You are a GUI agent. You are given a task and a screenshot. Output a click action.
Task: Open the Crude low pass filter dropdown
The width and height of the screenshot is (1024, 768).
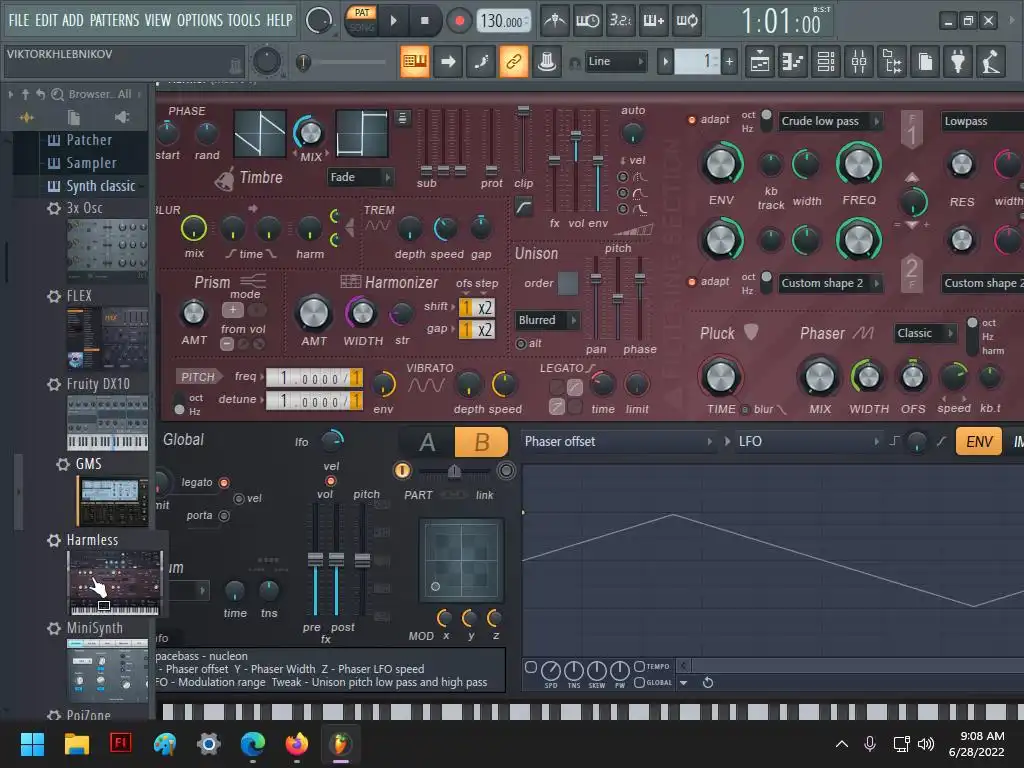tap(830, 121)
